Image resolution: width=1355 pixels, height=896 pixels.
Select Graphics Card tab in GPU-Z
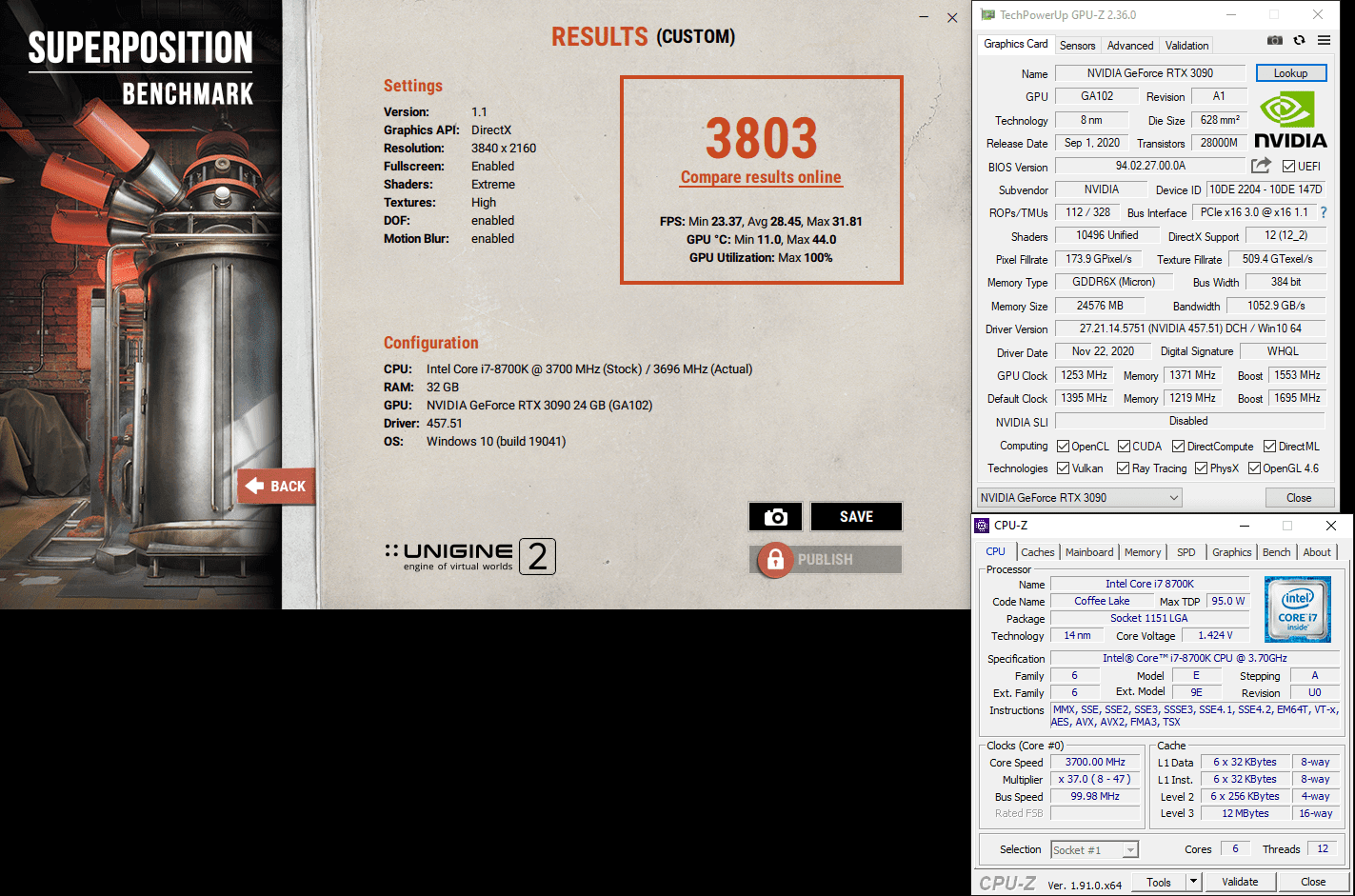click(x=1015, y=44)
